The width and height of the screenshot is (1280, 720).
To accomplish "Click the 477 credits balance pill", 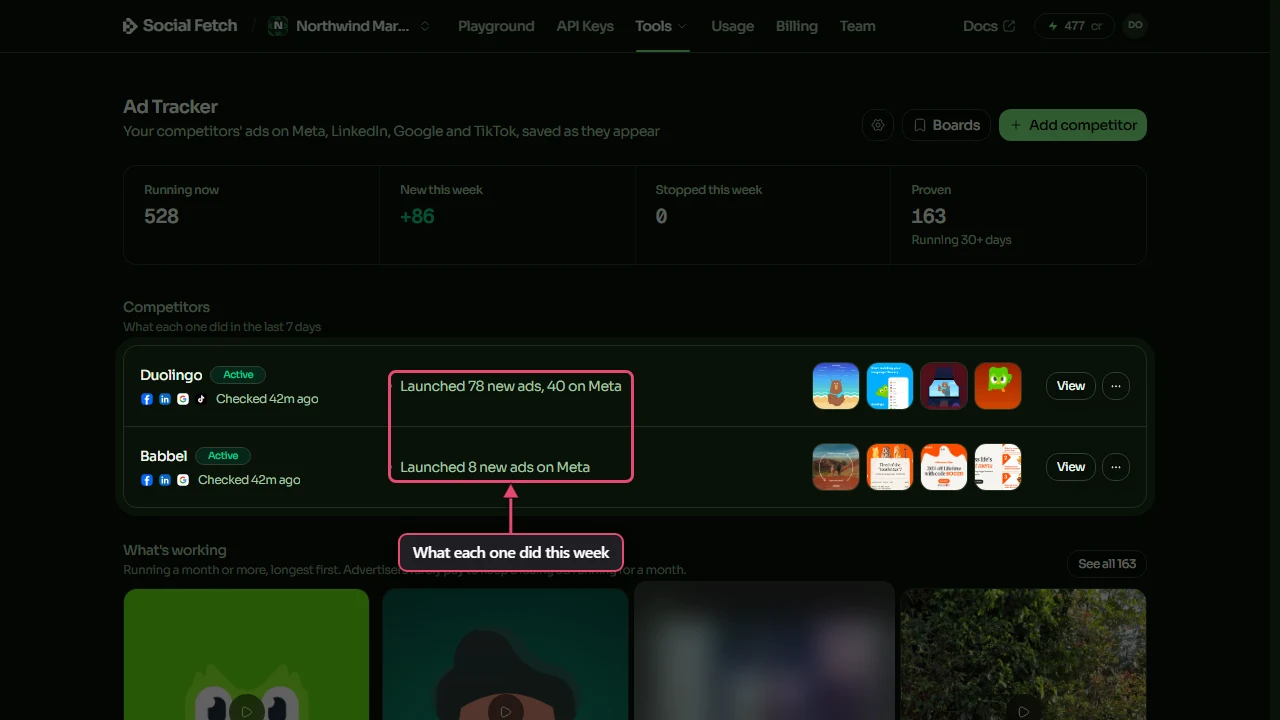I will (x=1074, y=26).
